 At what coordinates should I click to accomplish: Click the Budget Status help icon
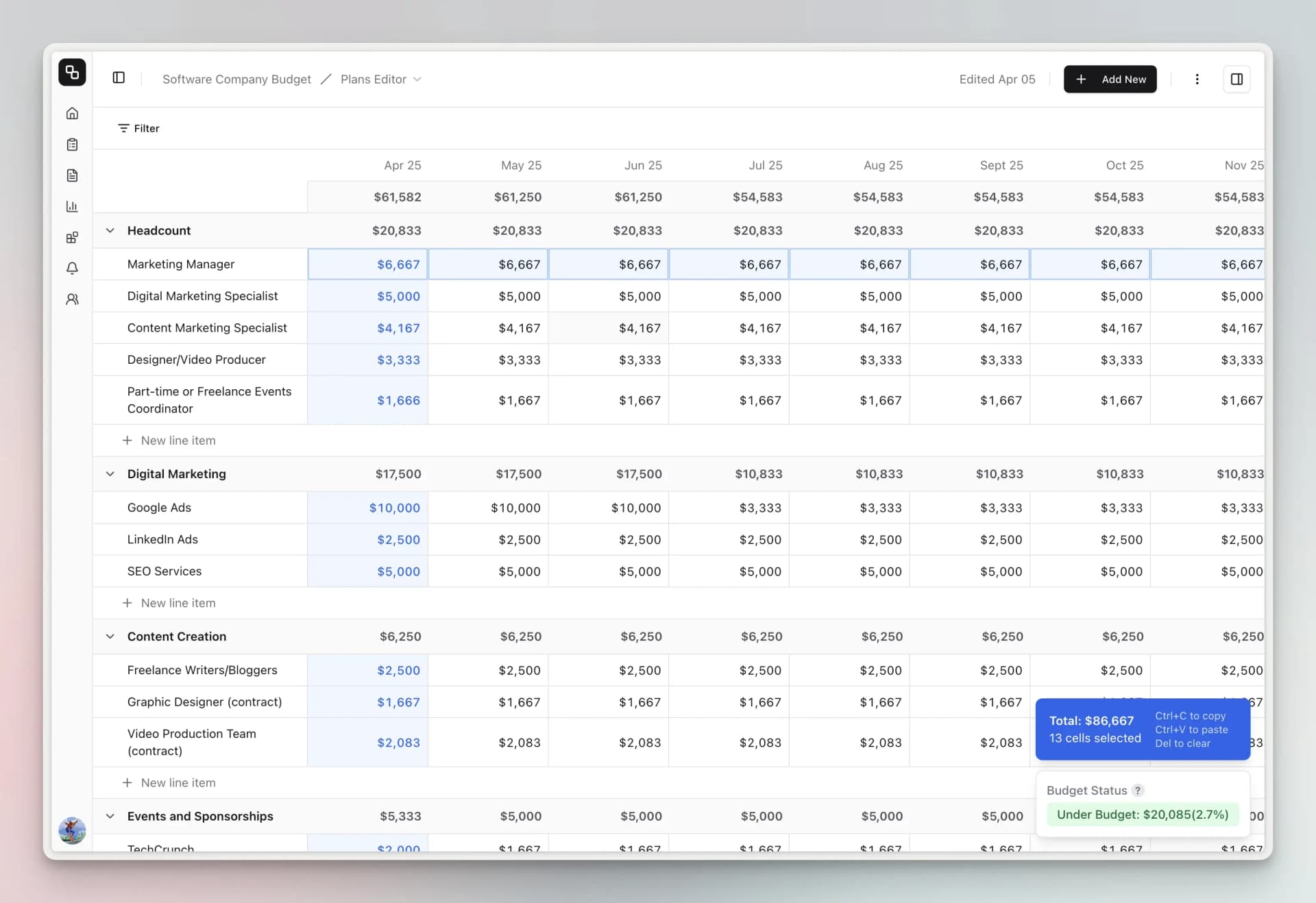[x=1138, y=791]
